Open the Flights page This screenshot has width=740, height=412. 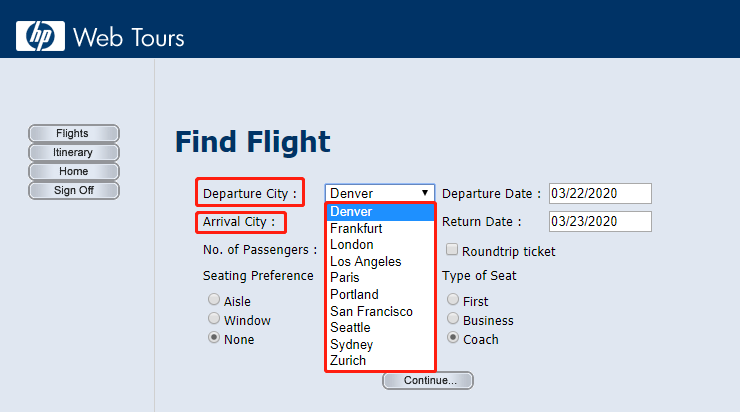click(73, 134)
